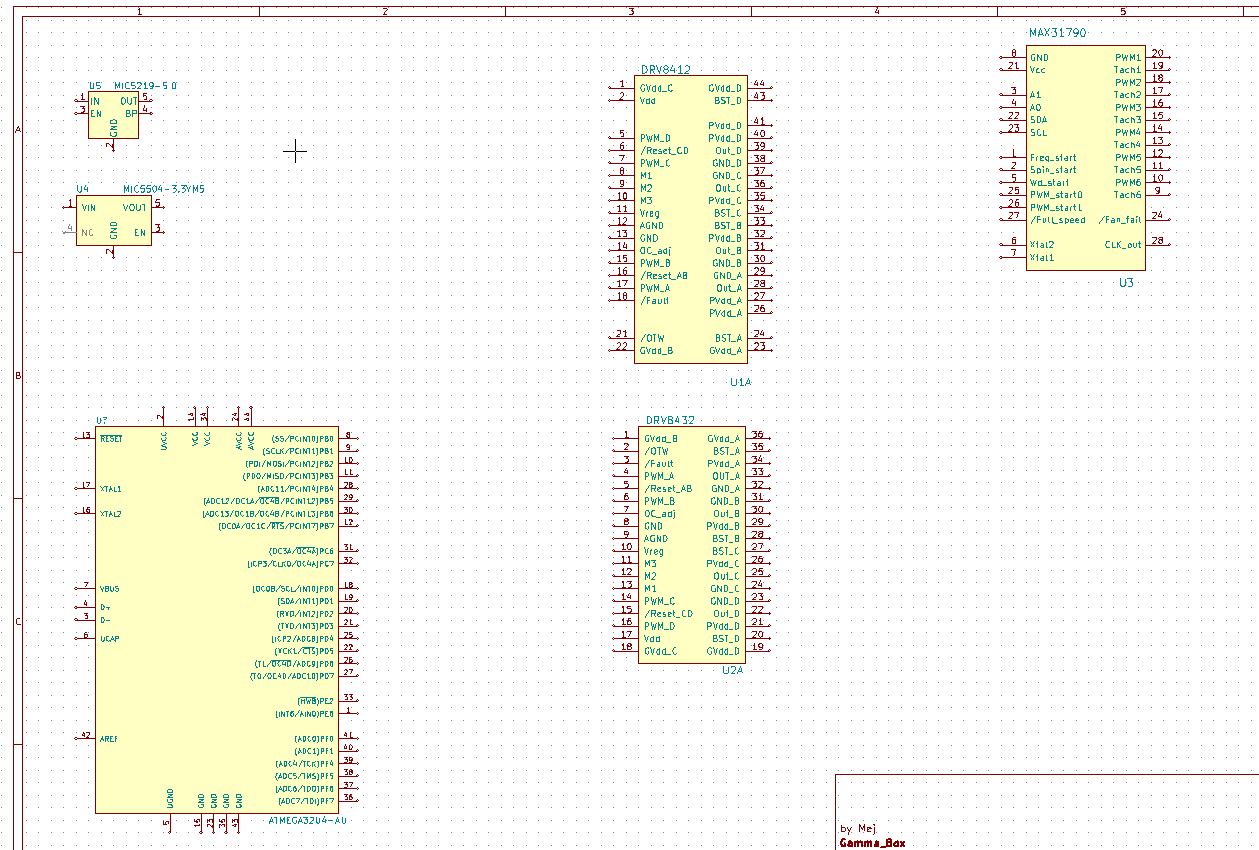This screenshot has width=1259, height=850.
Task: Click the XTAL2 pin label on ATmega
Action: [x=110, y=514]
